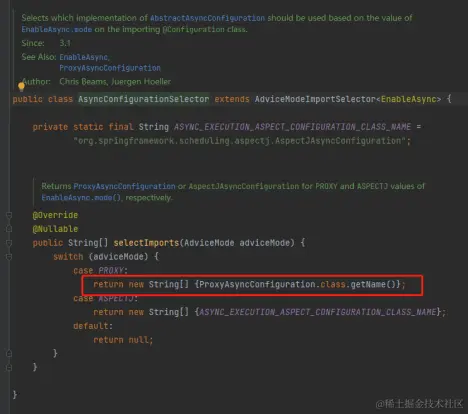This screenshot has height=414, width=468.
Task: Follow EnableAsync link under See Also
Action: [85, 57]
